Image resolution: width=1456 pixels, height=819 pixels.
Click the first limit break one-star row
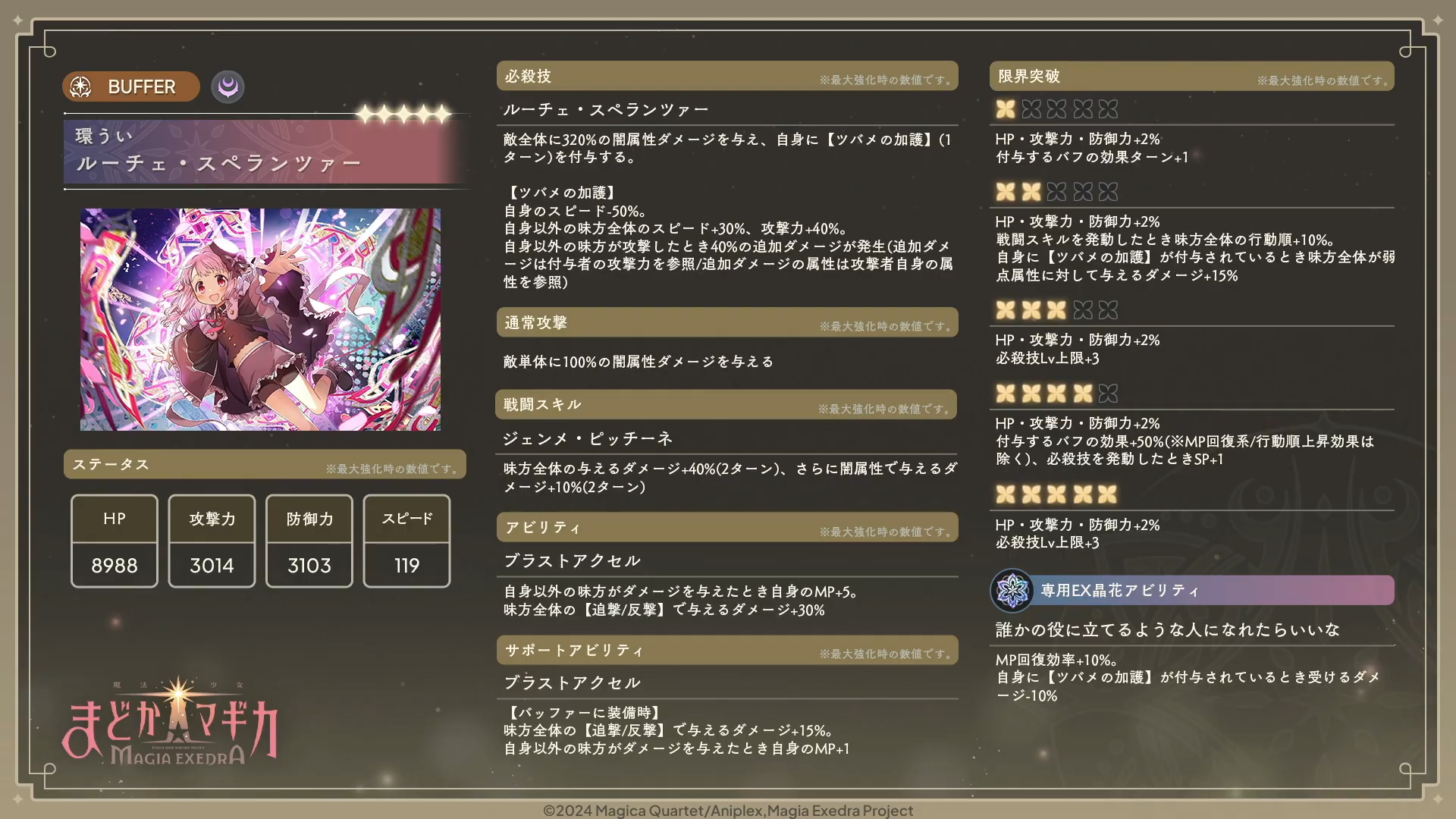tap(1056, 109)
